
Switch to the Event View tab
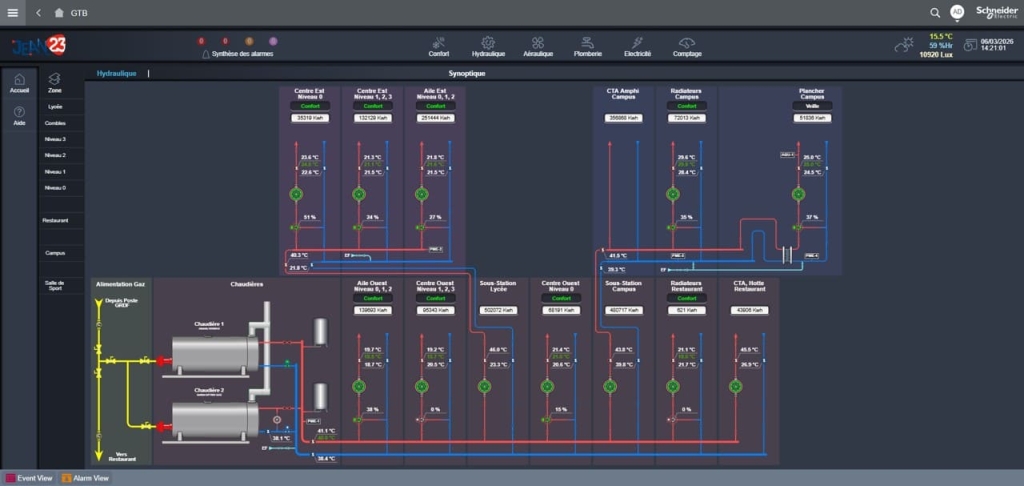coord(30,478)
